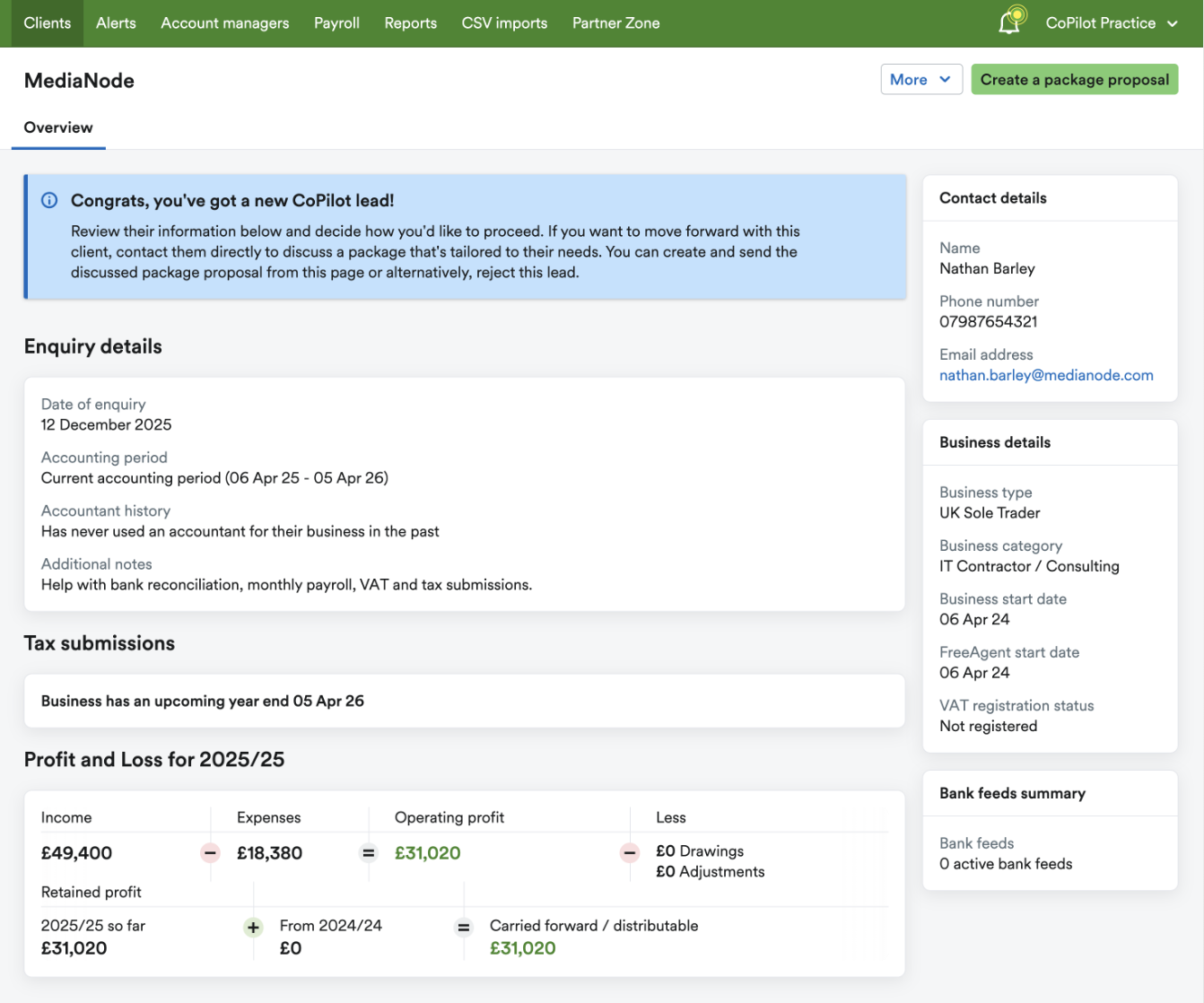1204x1003 pixels.
Task: Click the Carried forward £31,020 value
Action: tap(522, 948)
